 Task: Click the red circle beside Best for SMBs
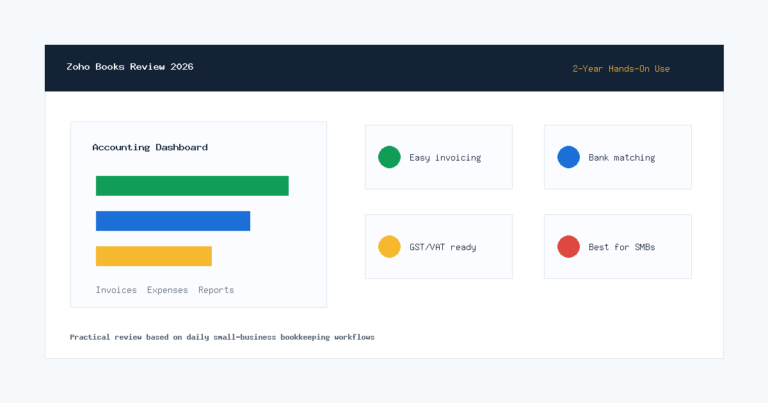pos(569,247)
